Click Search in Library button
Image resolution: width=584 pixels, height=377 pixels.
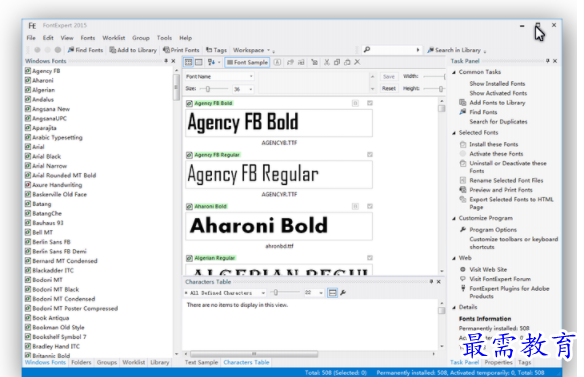point(454,50)
